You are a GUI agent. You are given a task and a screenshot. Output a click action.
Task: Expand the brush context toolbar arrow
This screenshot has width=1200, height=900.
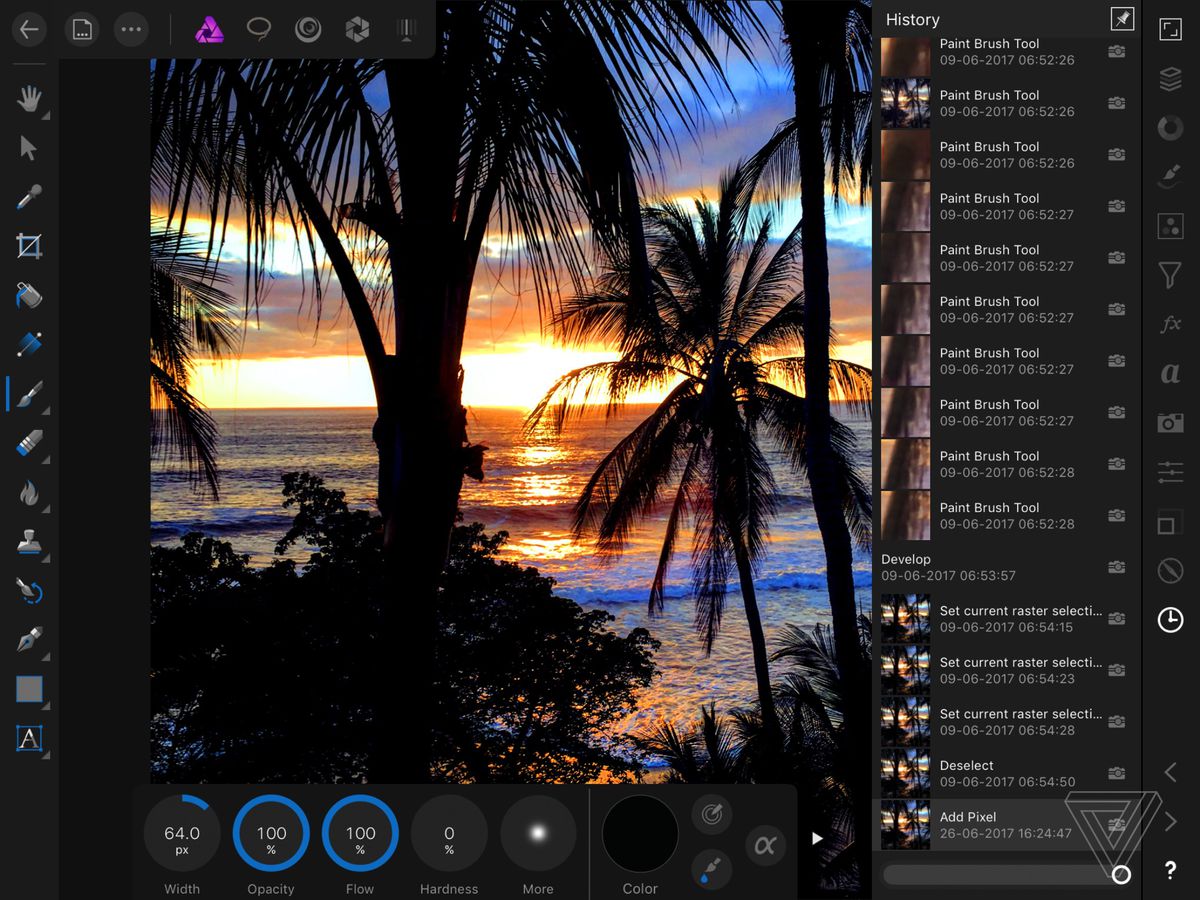(x=817, y=838)
